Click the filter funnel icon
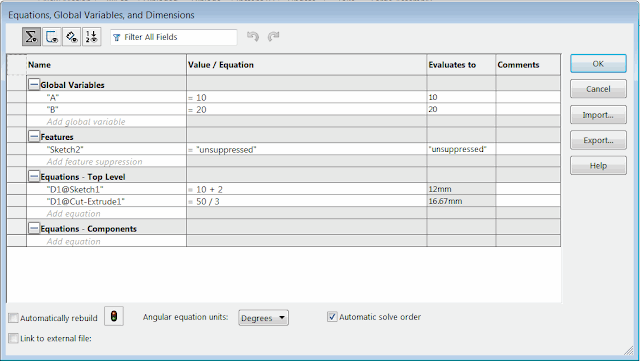Screen dimensions: 640x361 (117, 38)
